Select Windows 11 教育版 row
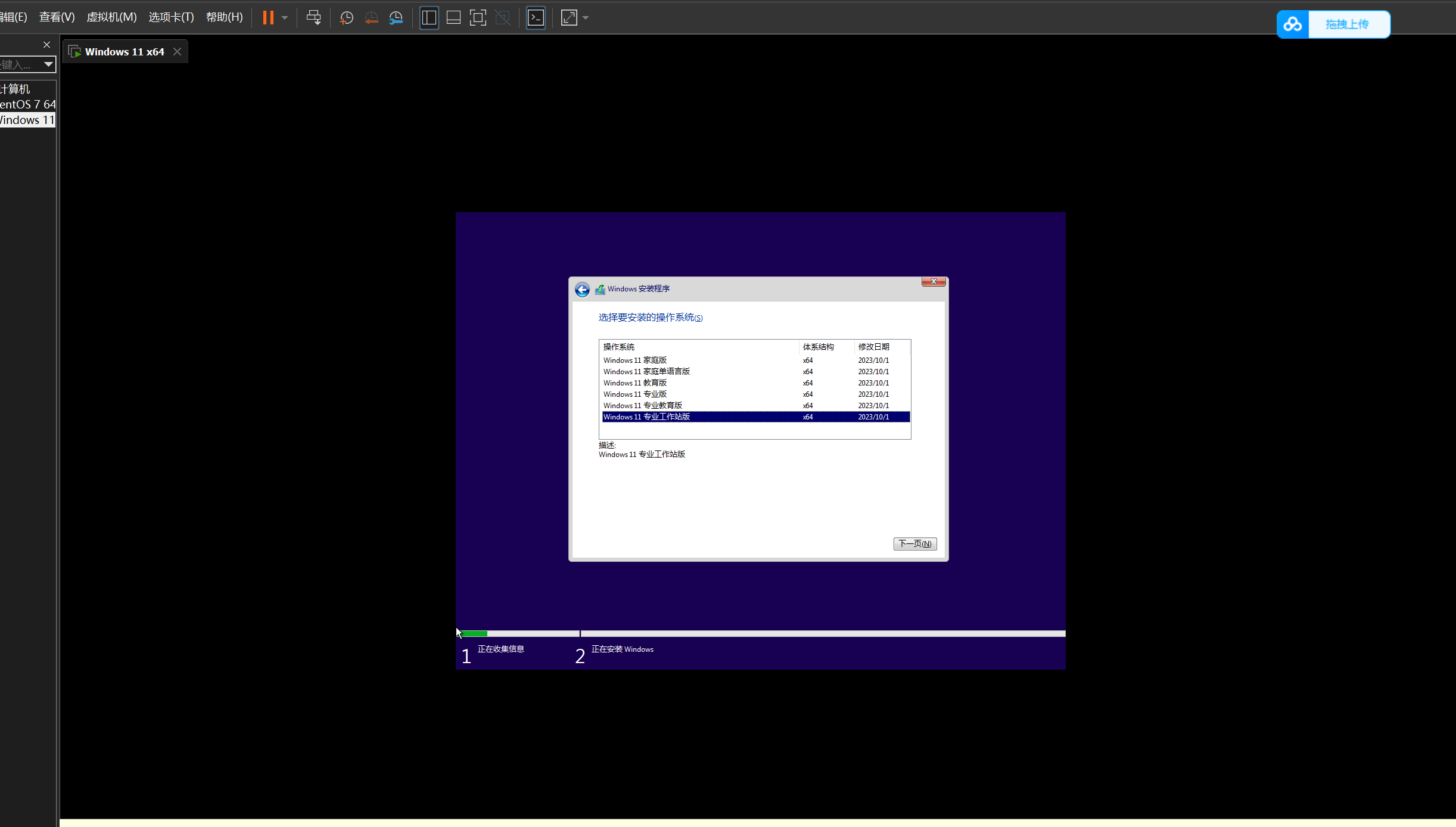This screenshot has height=827, width=1456. [x=755, y=383]
